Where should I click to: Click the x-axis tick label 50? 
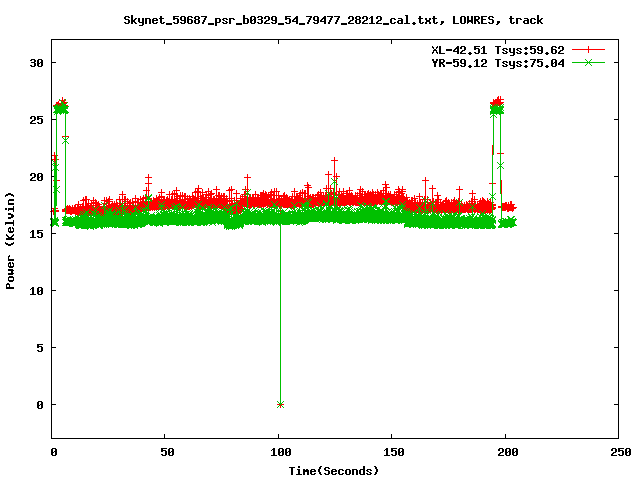[x=167, y=452]
